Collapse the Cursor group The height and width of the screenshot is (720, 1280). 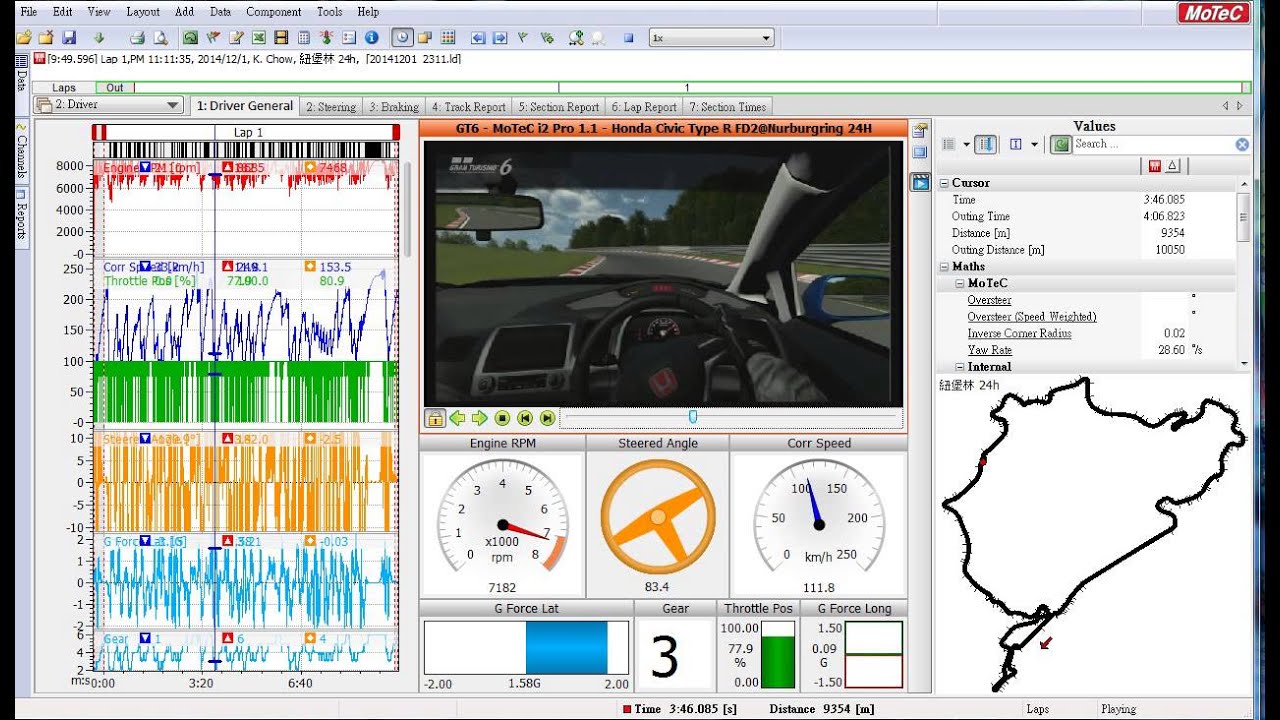[944, 183]
